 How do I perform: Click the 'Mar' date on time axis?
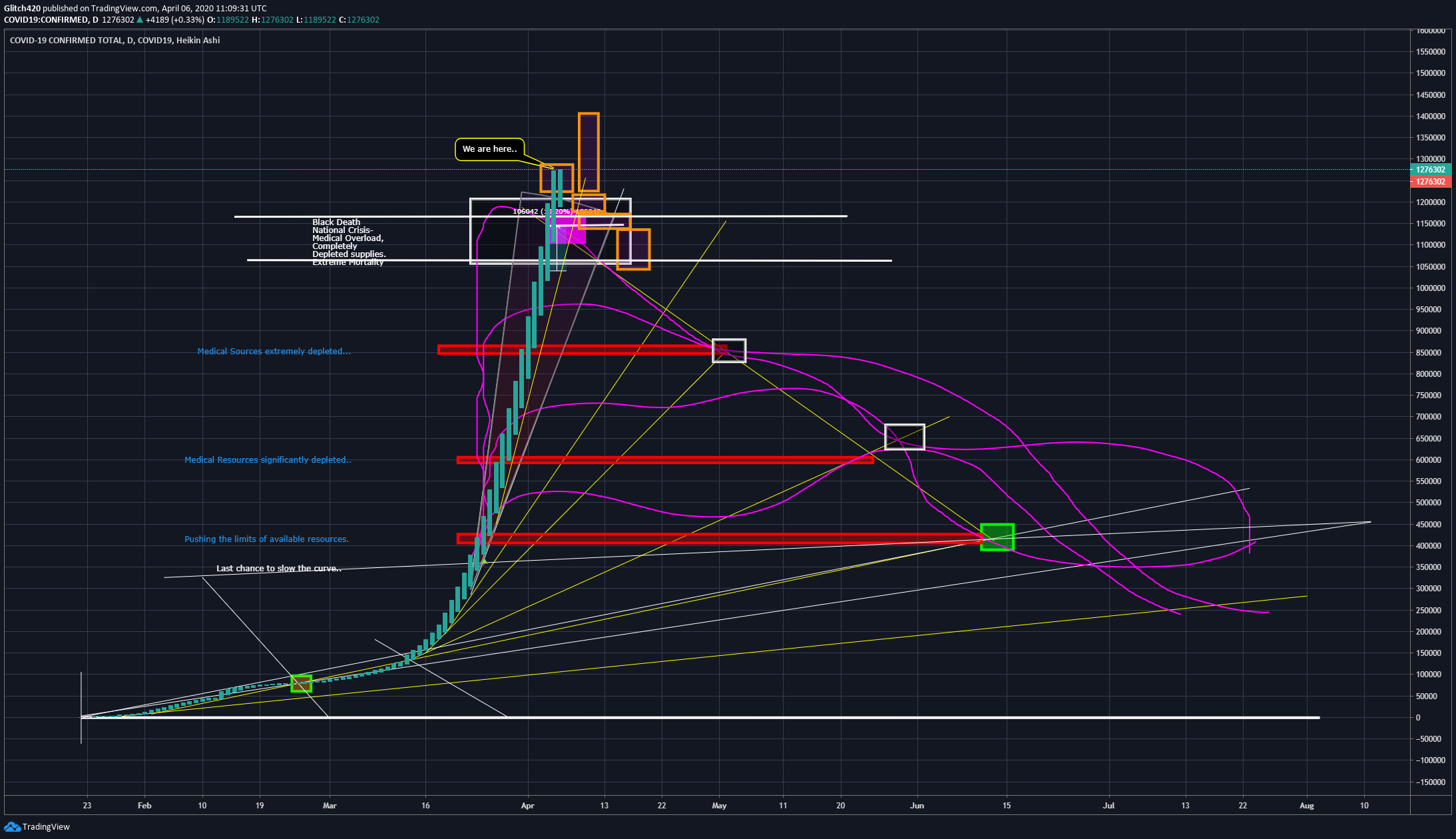tap(330, 806)
